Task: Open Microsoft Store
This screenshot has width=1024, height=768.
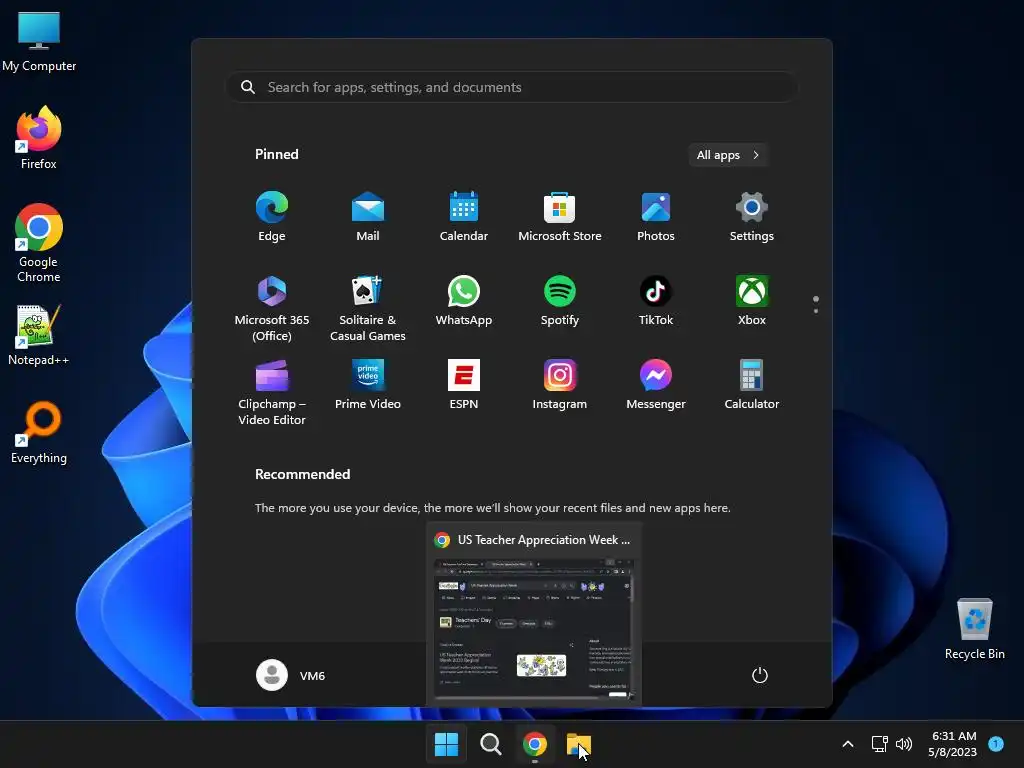Action: click(560, 217)
